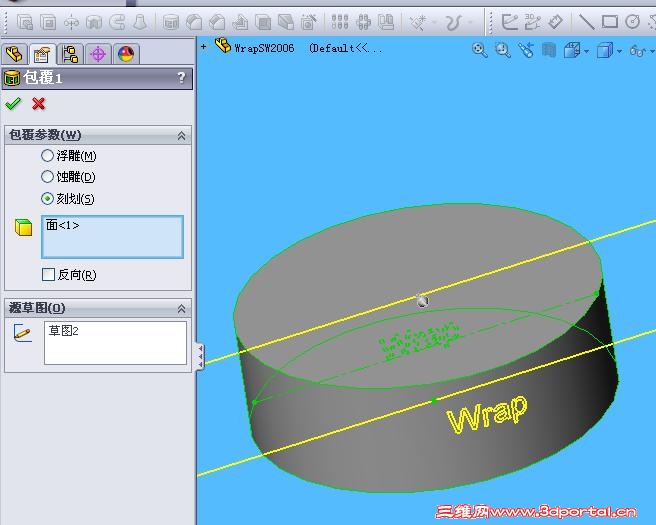This screenshot has height=525, width=656.
Task: Toggle the Section View icon
Action: click(x=548, y=50)
